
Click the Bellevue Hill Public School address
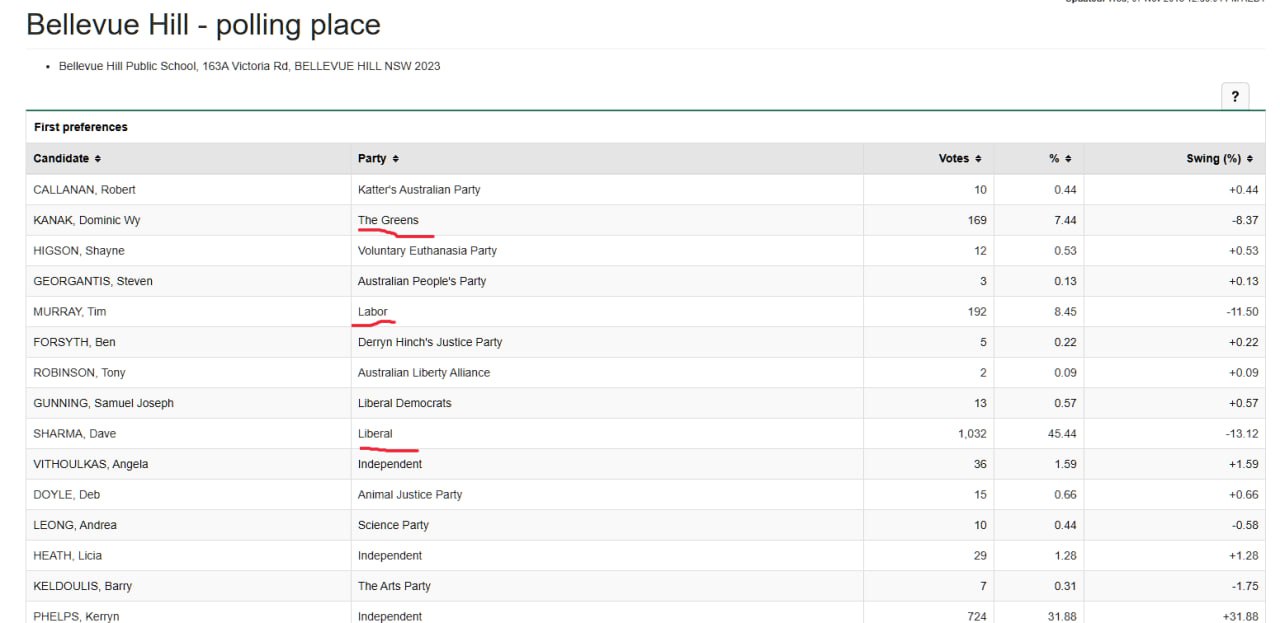coord(249,66)
